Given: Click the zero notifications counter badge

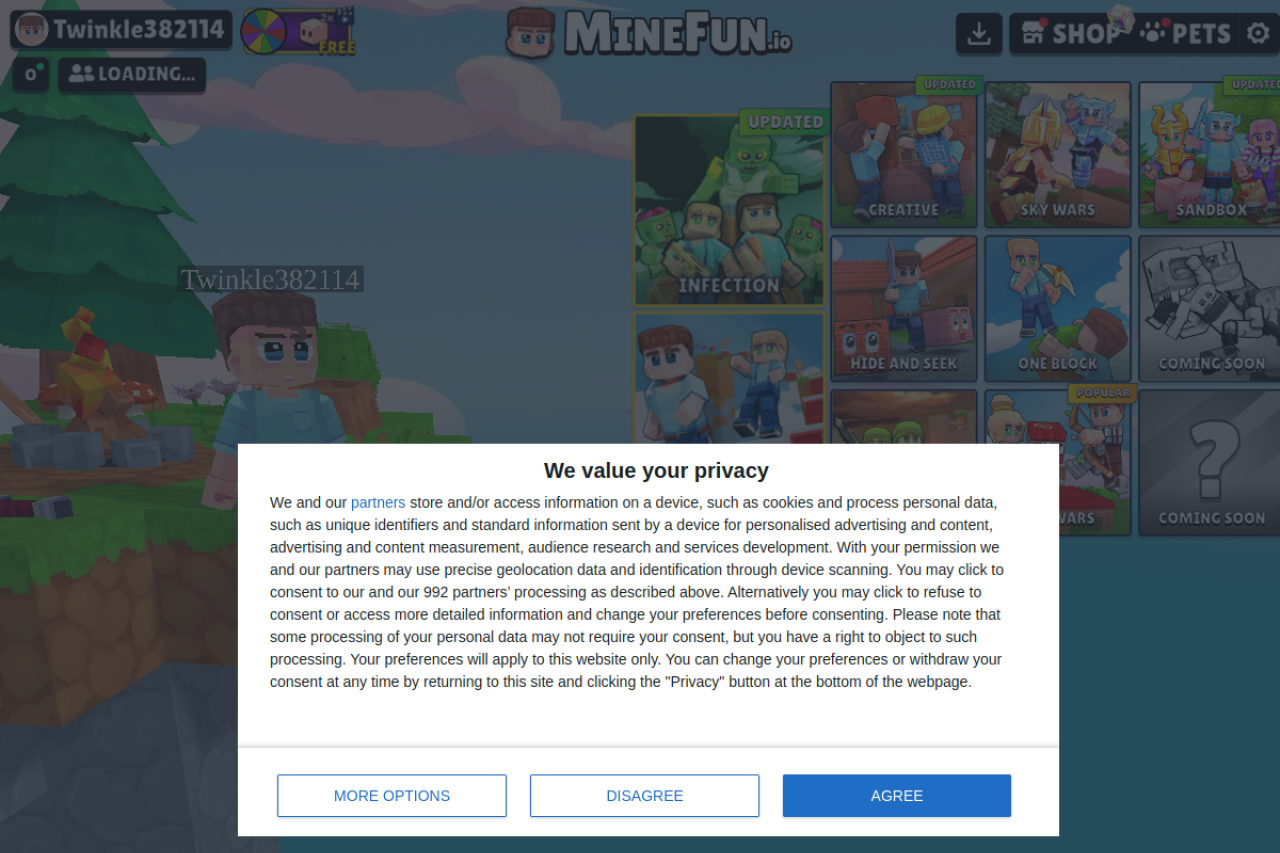Looking at the screenshot, I should 31,75.
